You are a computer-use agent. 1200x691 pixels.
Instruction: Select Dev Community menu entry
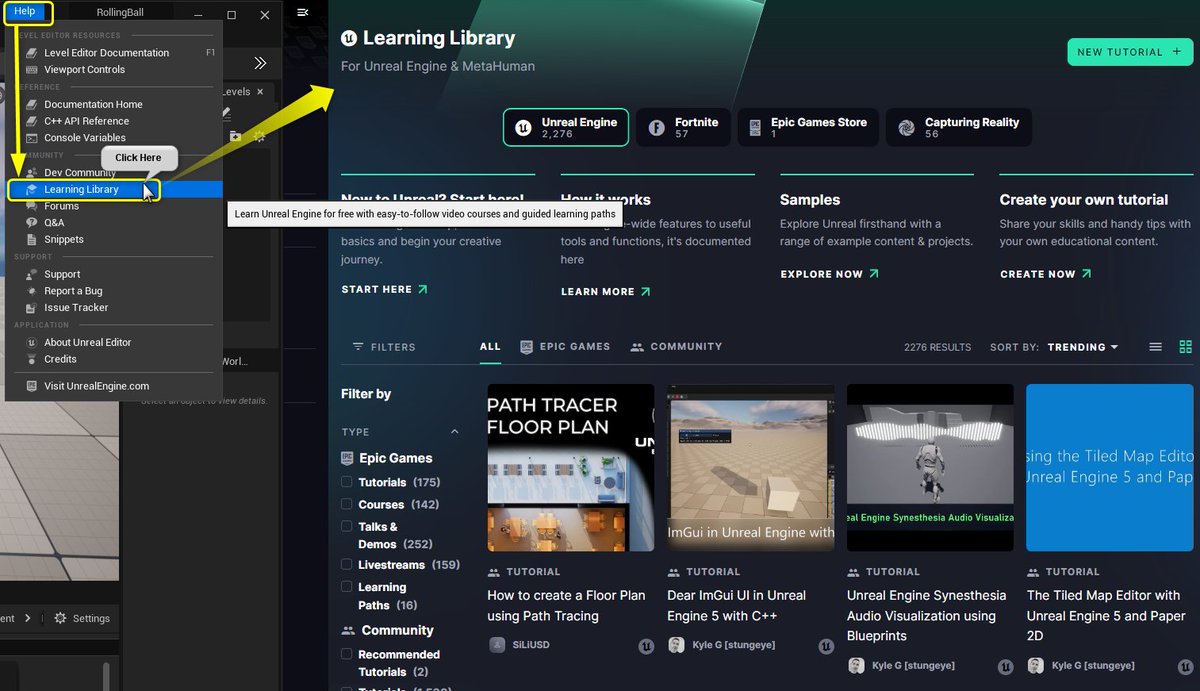(115, 172)
